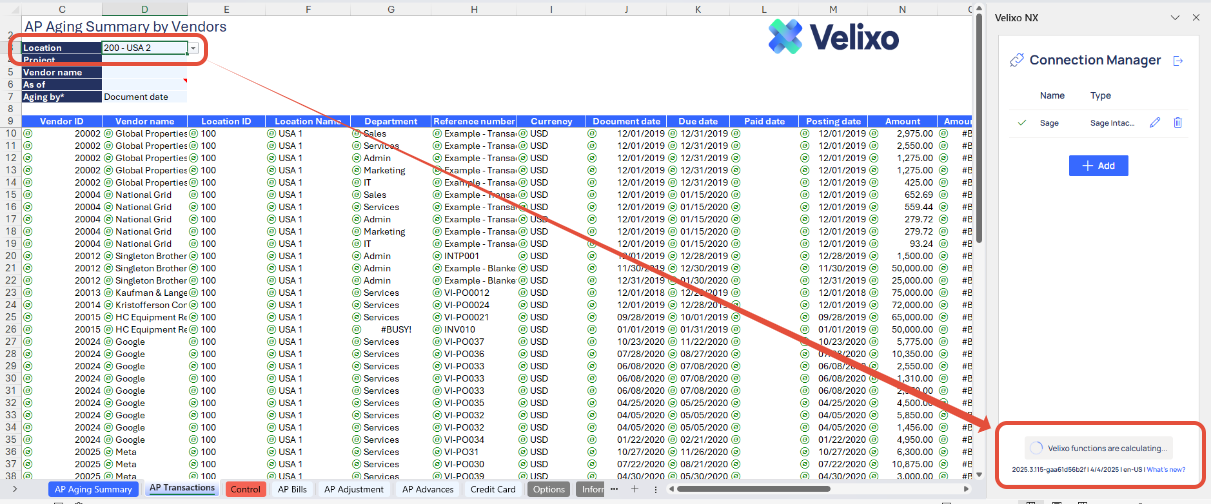Click the AP Aging Summary by Vendors title
1211x504 pixels.
pos(124,27)
